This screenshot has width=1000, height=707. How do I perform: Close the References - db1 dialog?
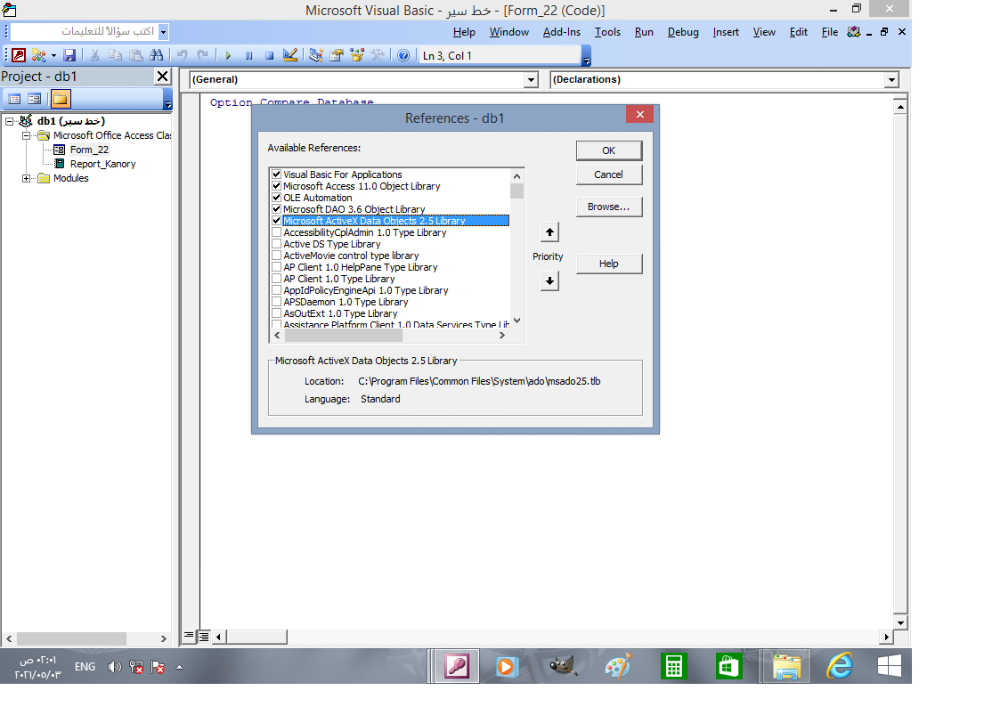click(640, 114)
